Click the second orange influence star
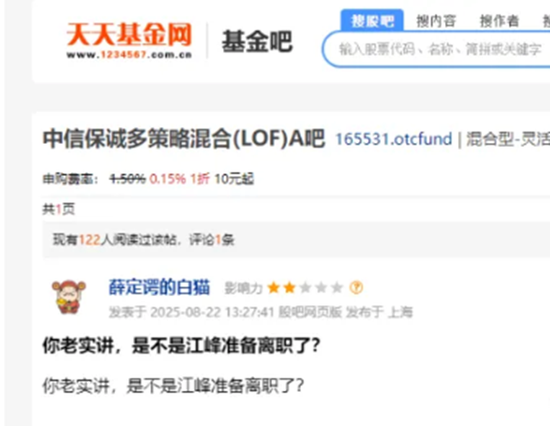The image size is (550, 426). tap(289, 288)
